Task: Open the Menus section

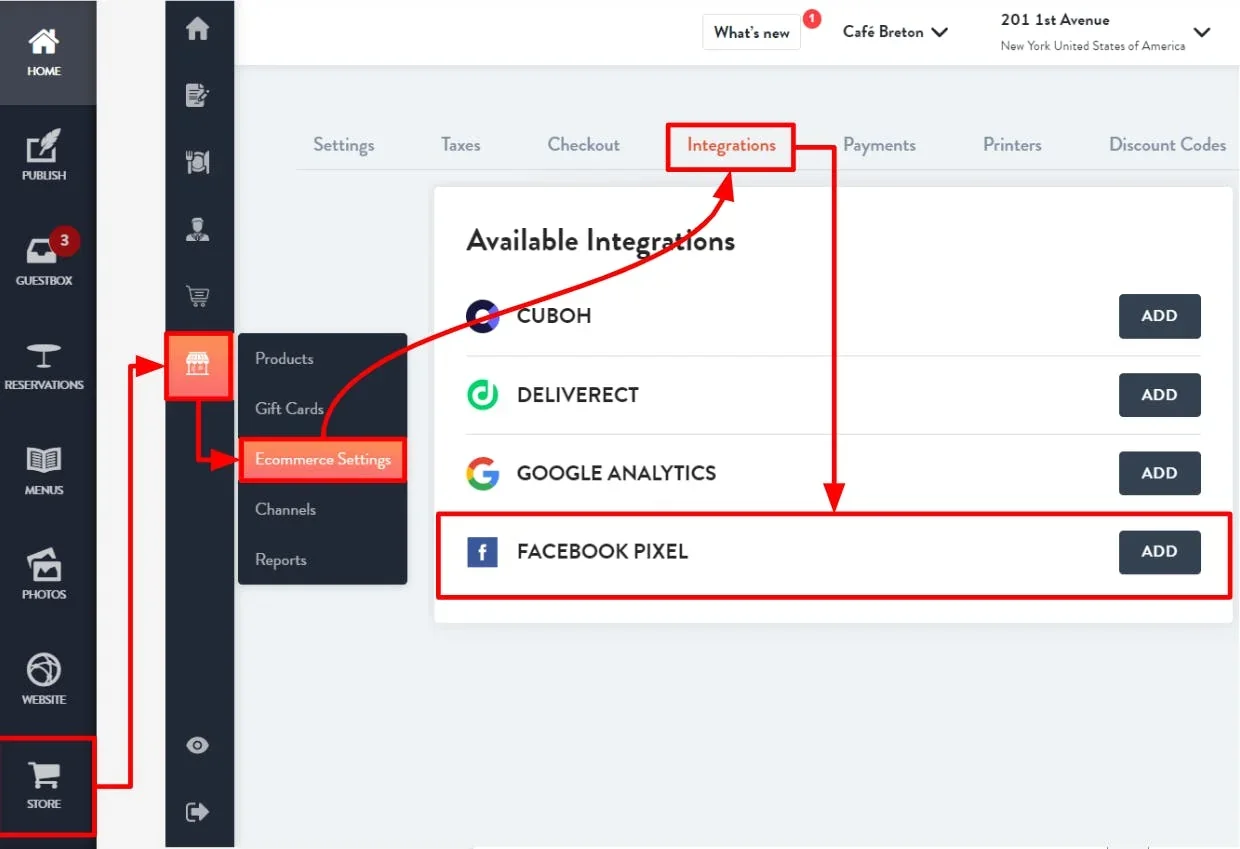Action: 44,471
